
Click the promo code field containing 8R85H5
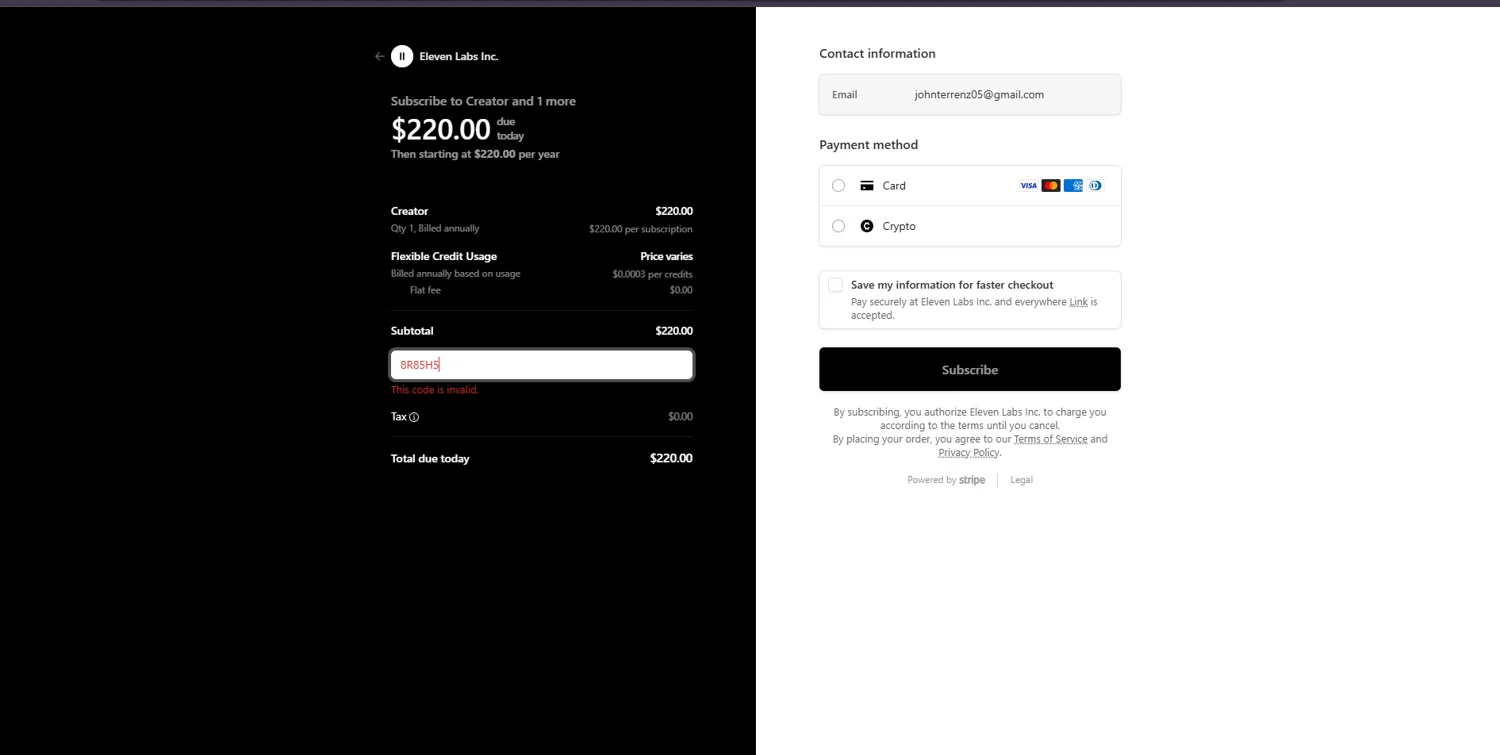point(541,365)
